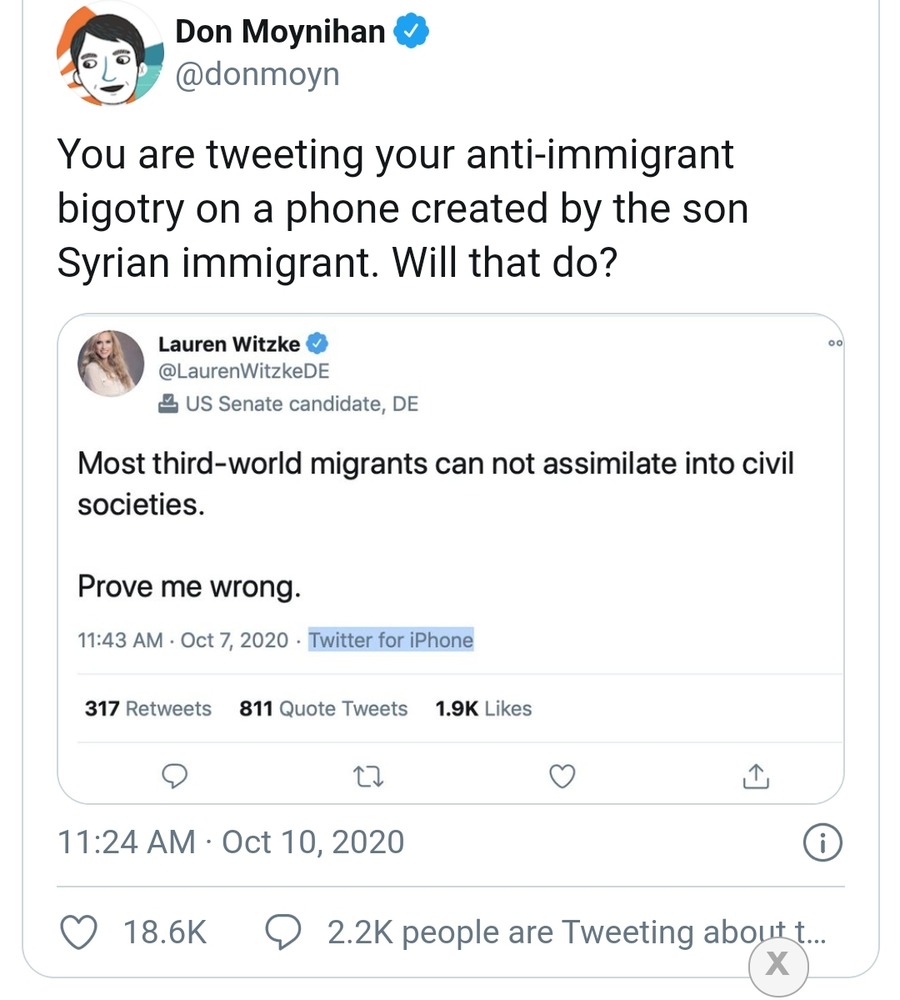Click the US Senate candidate ballot-box icon
The height and width of the screenshot is (1000, 900).
pos(167,405)
